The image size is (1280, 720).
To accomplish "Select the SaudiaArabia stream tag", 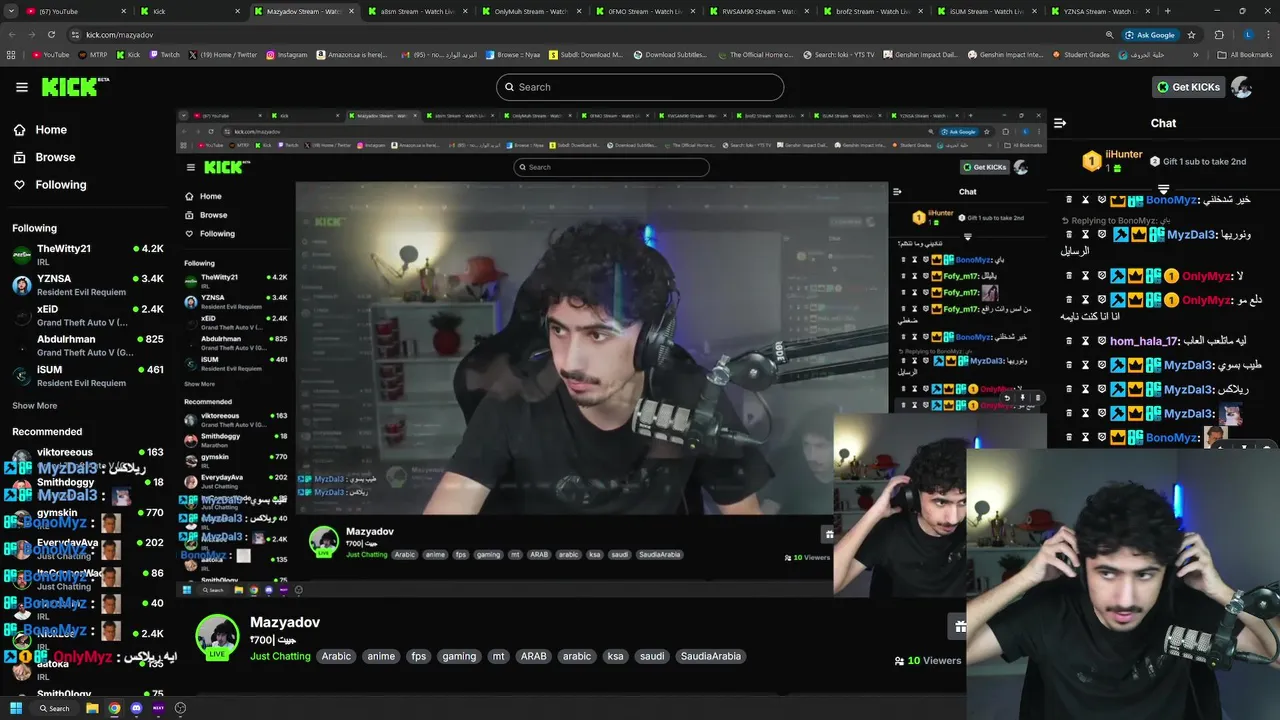I will coord(711,657).
